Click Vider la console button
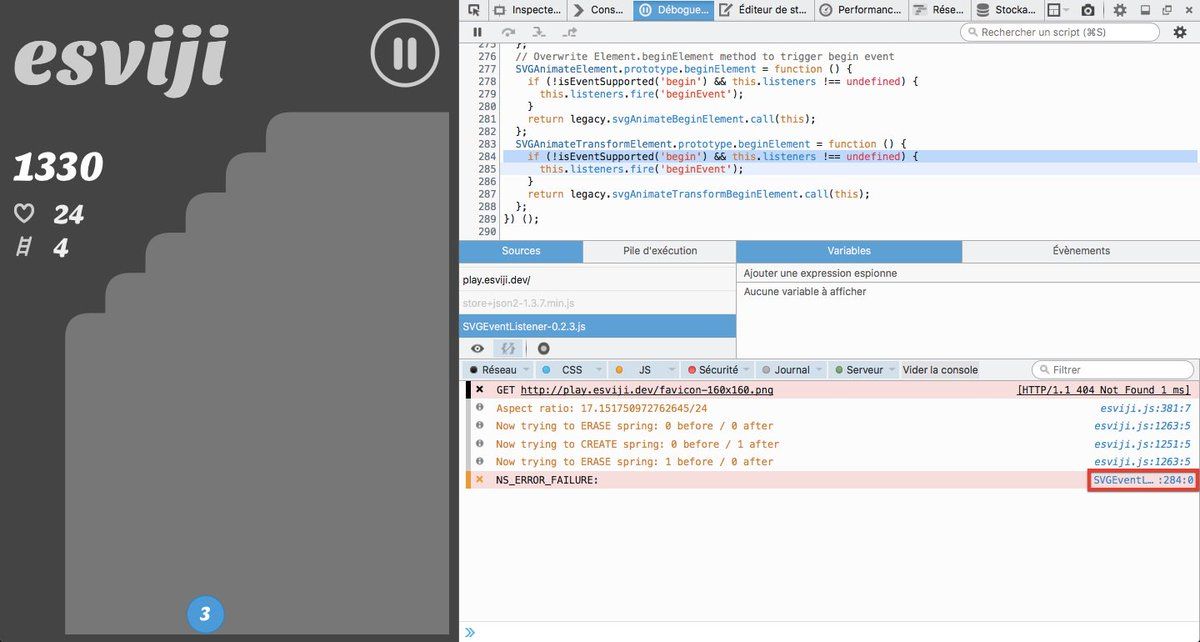Screen dimensions: 1200x642 click(x=940, y=370)
